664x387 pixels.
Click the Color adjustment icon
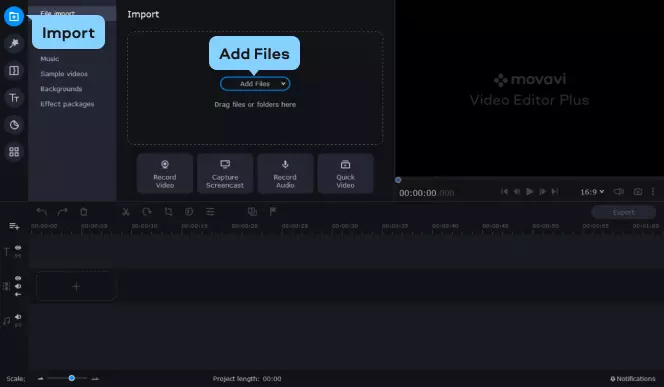pos(189,211)
